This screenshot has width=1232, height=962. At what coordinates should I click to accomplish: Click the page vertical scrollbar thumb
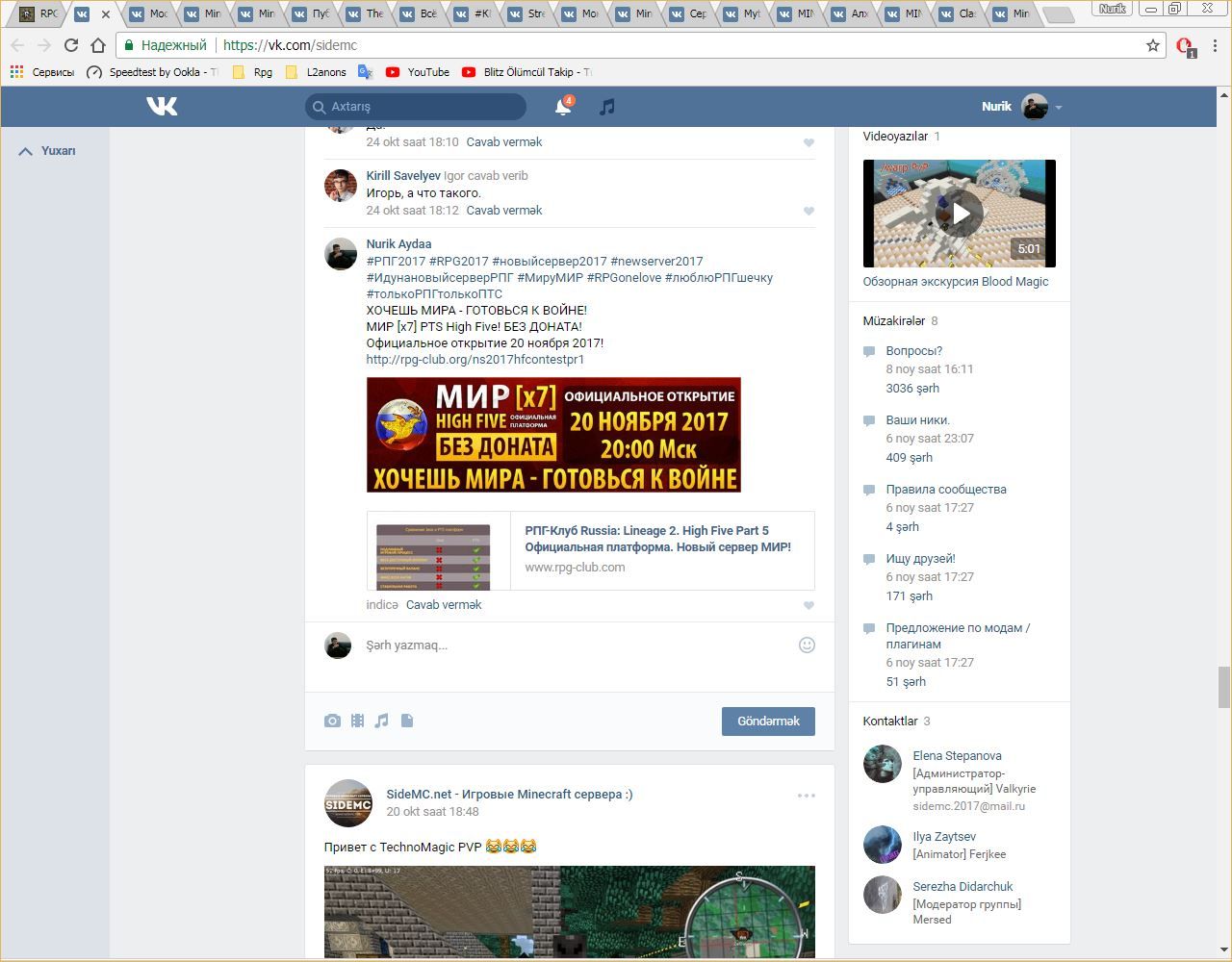pos(1224,686)
